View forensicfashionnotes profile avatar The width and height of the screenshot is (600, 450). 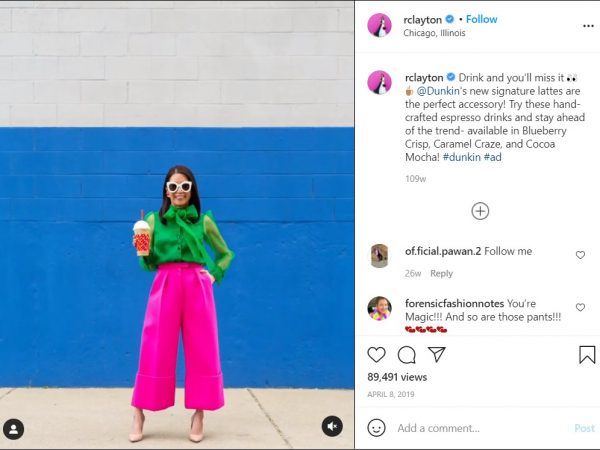click(x=379, y=308)
